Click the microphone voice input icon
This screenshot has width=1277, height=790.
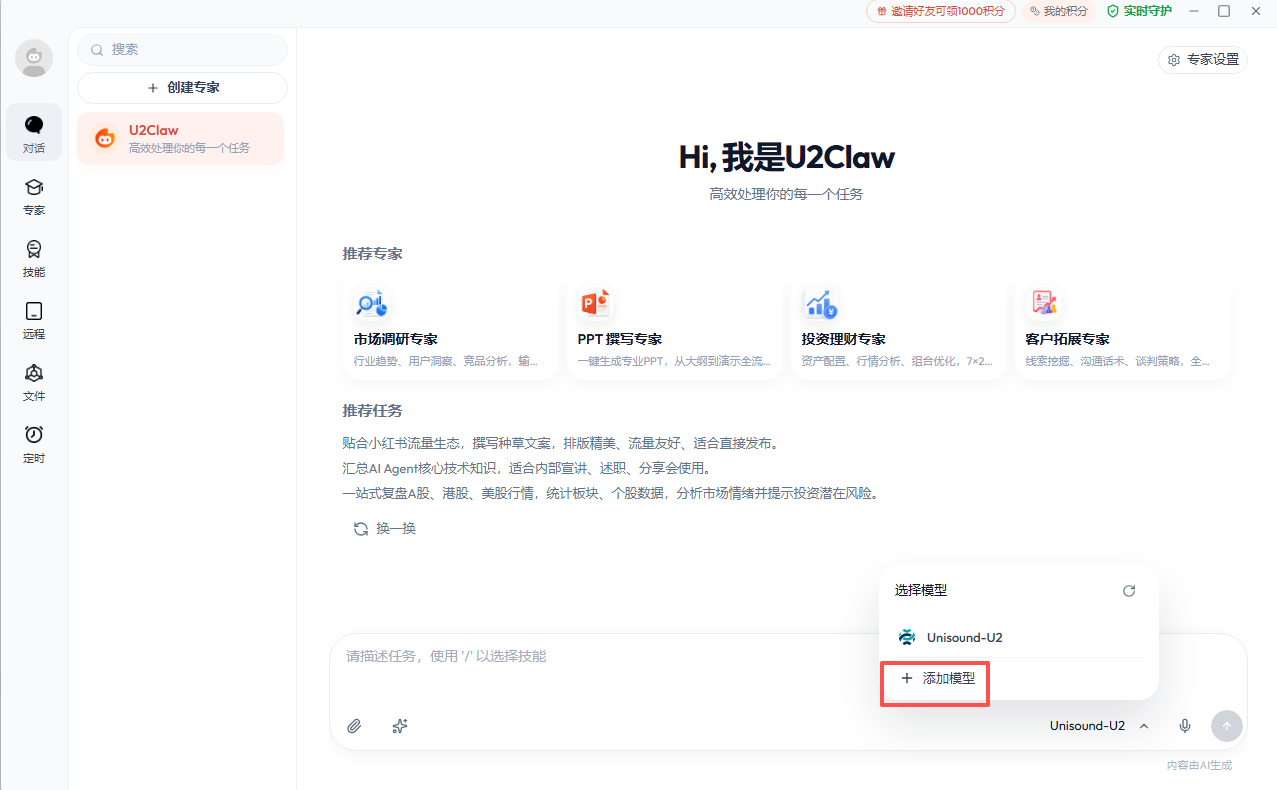click(1185, 726)
